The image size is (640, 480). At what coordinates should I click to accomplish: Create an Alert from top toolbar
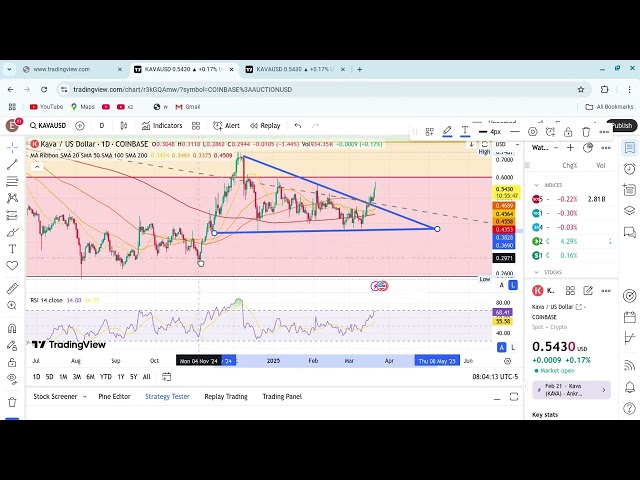(x=227, y=126)
